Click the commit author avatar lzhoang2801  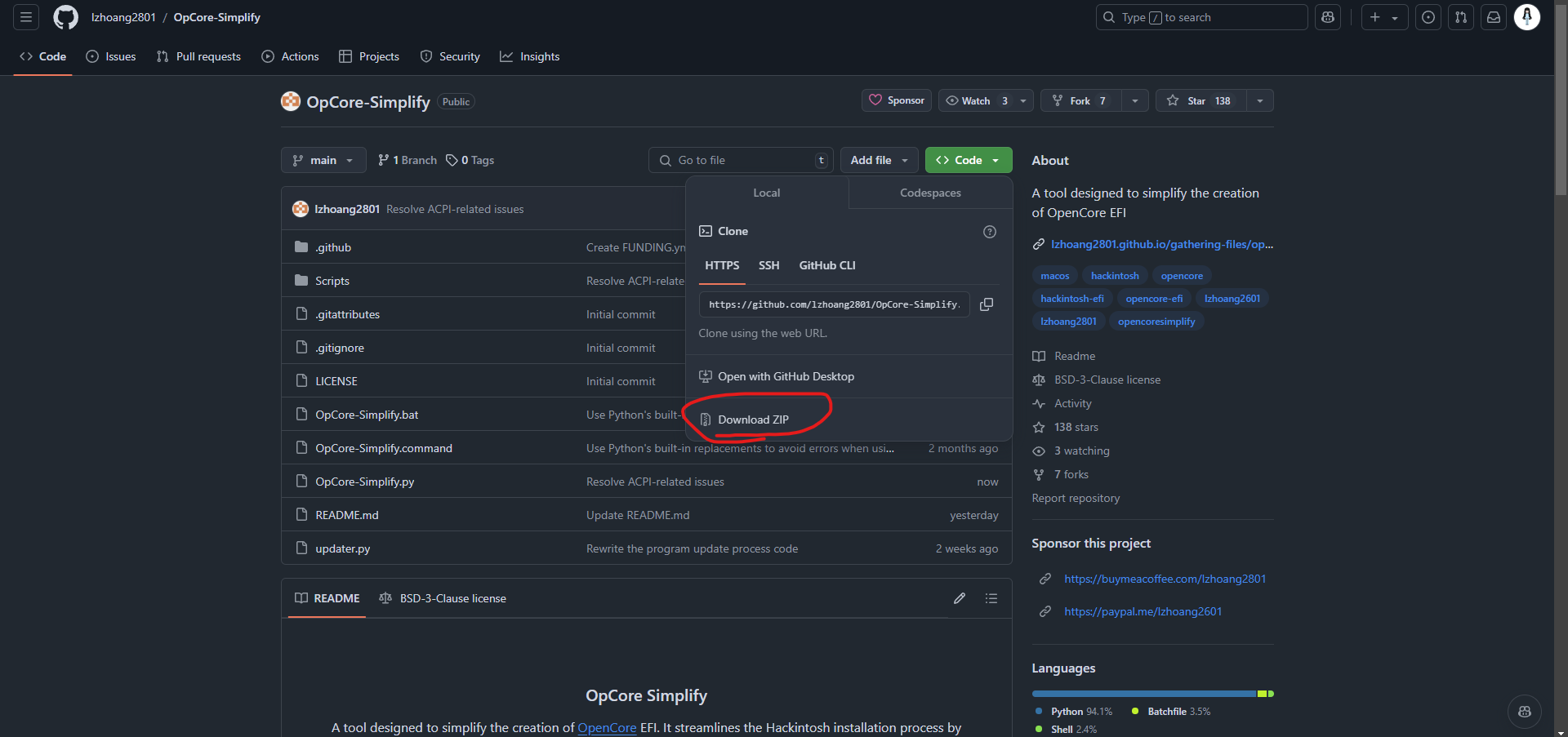click(x=301, y=209)
